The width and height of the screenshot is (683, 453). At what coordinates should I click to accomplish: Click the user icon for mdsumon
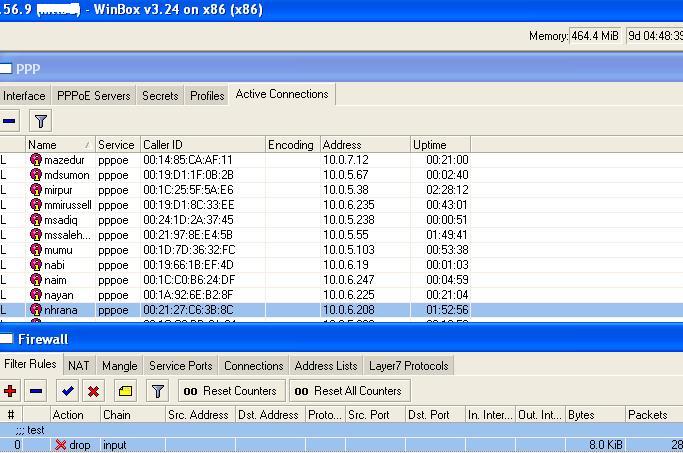36,175
